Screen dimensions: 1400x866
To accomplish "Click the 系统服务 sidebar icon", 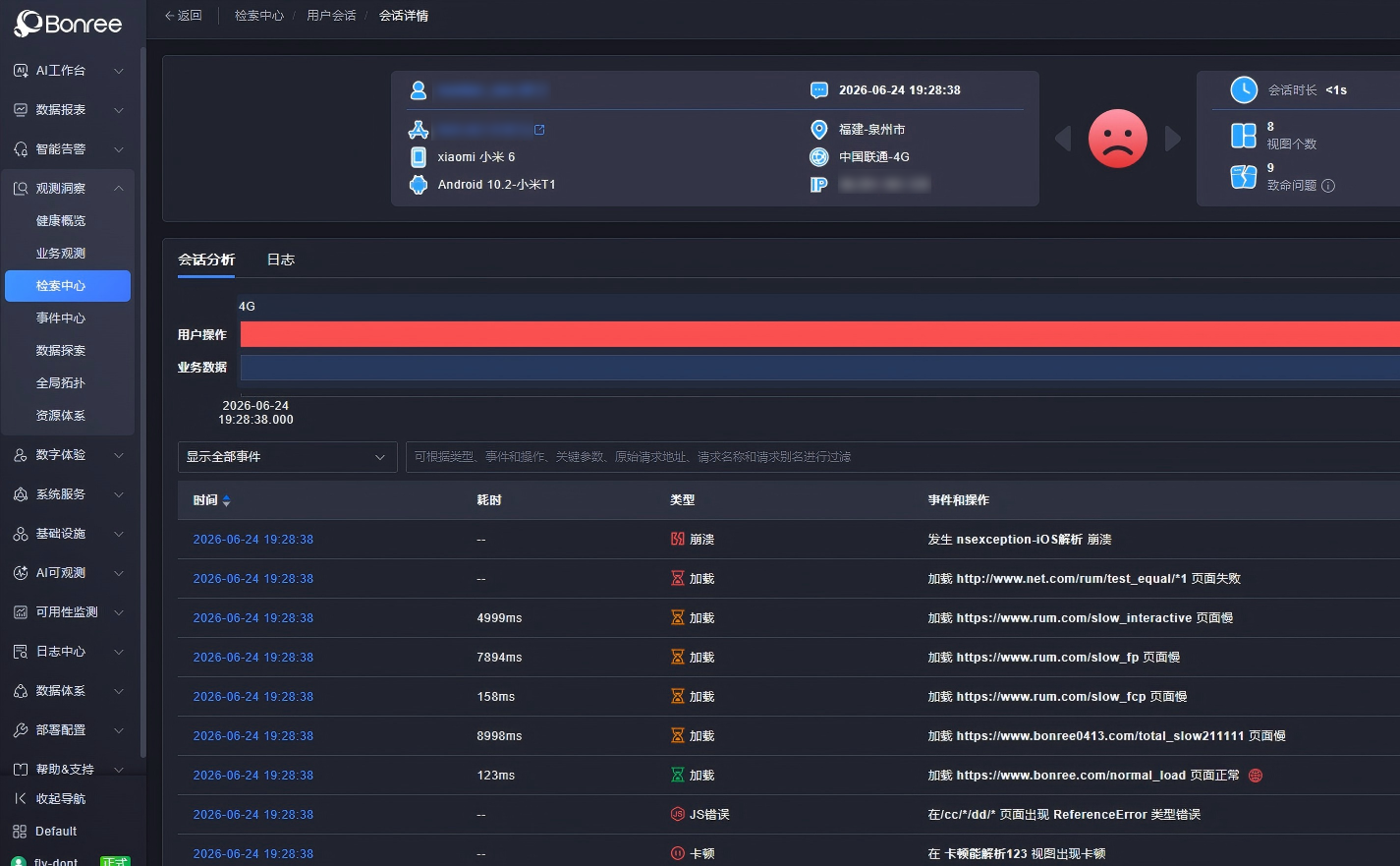I will [x=21, y=494].
